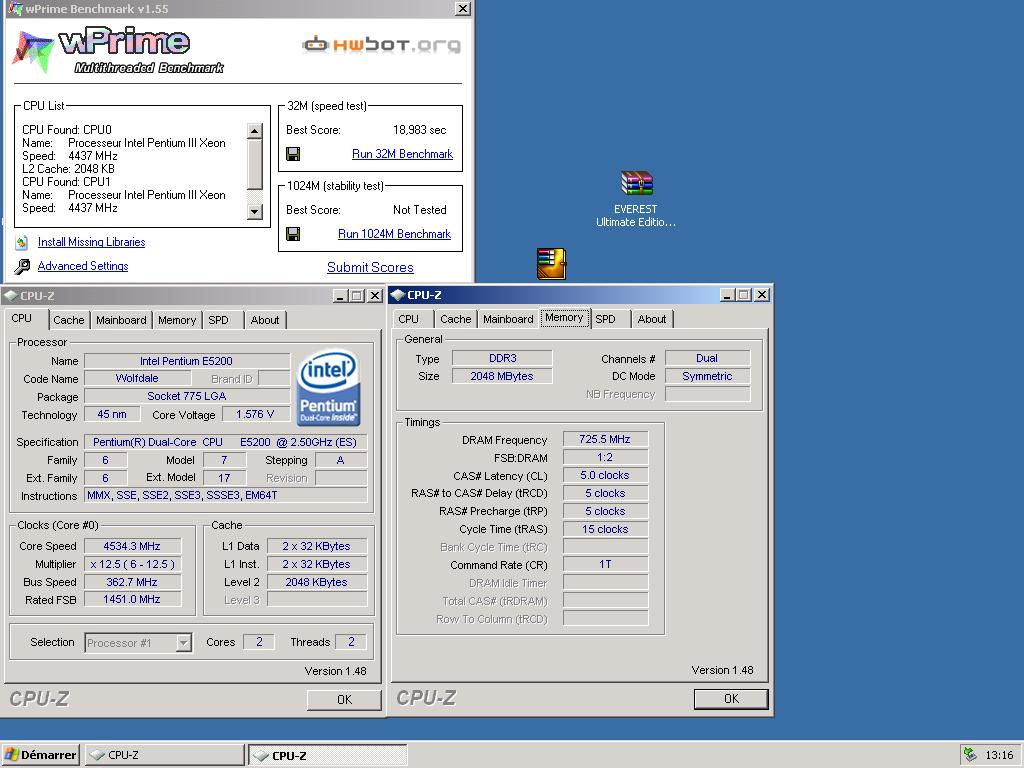The width and height of the screenshot is (1024, 768).
Task: Run the 32M Benchmark
Action: [402, 154]
